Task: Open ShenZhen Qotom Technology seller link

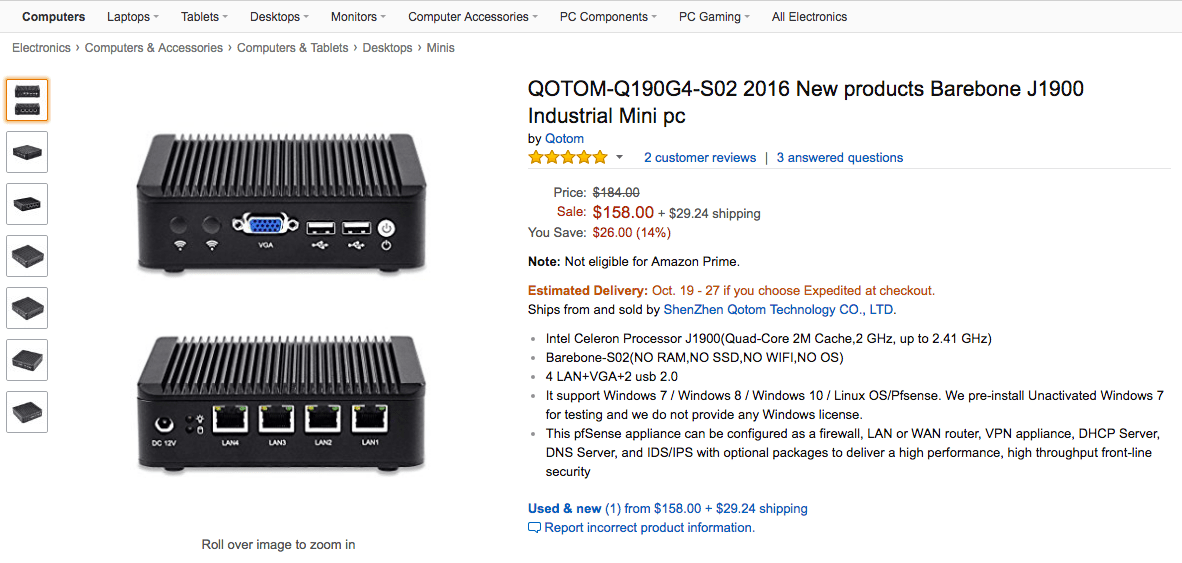Action: tap(779, 310)
